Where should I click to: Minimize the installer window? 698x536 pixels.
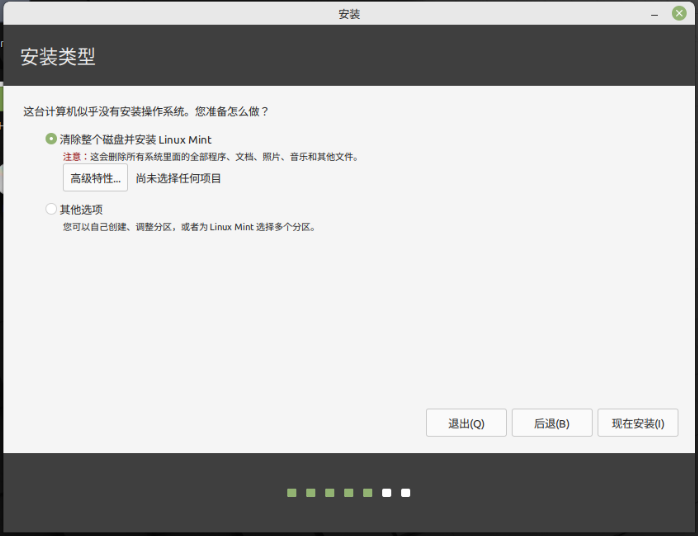(x=654, y=14)
